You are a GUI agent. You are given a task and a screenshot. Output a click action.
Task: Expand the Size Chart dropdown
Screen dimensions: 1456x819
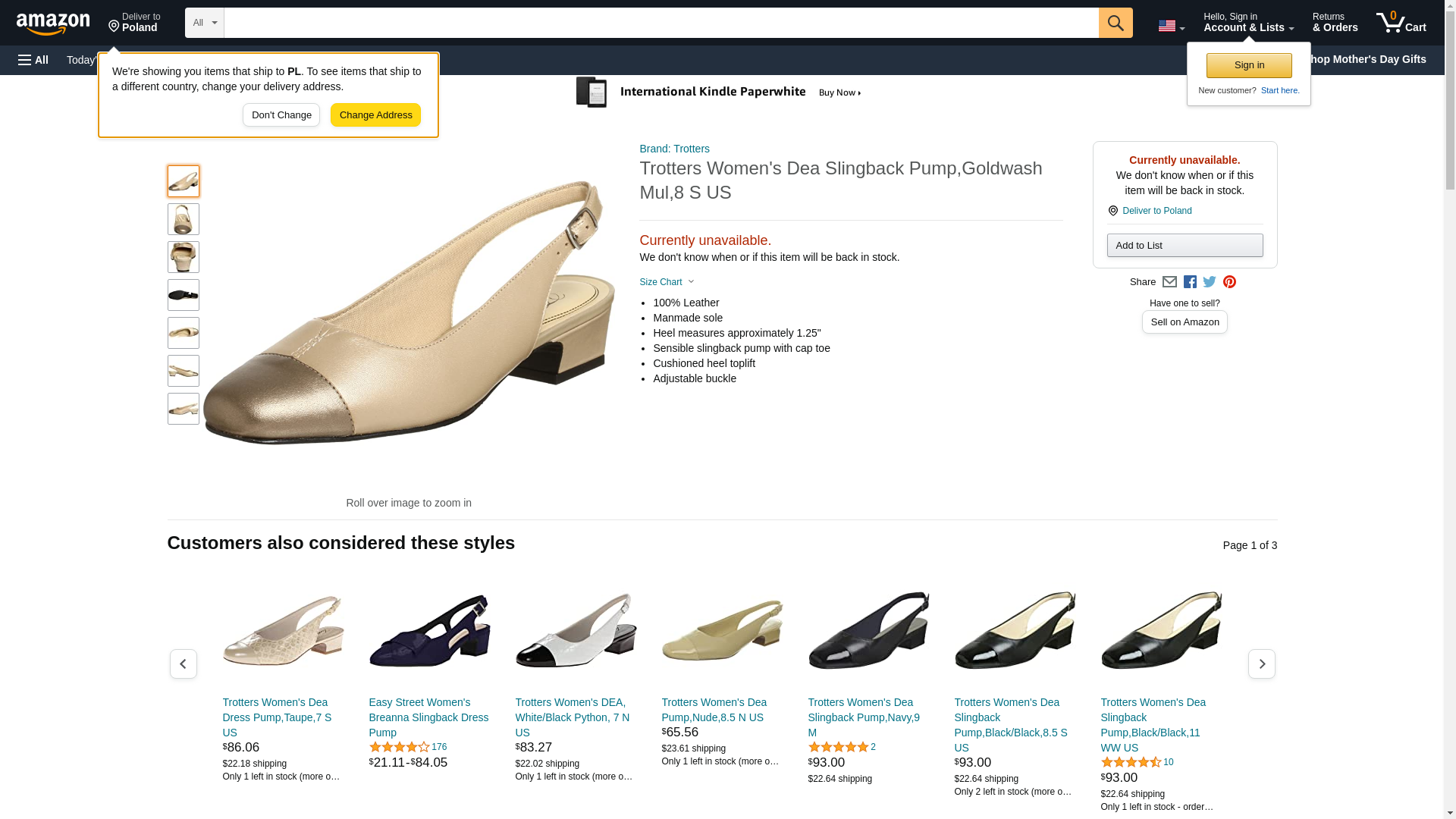[x=667, y=282]
